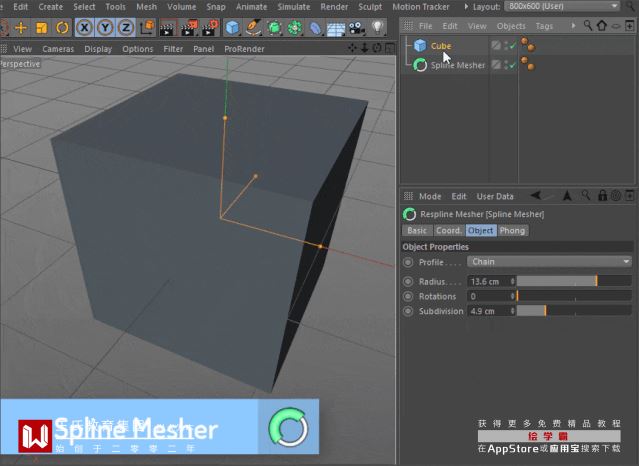Toggle X axis lock
The width and height of the screenshot is (639, 466).
[x=84, y=28]
